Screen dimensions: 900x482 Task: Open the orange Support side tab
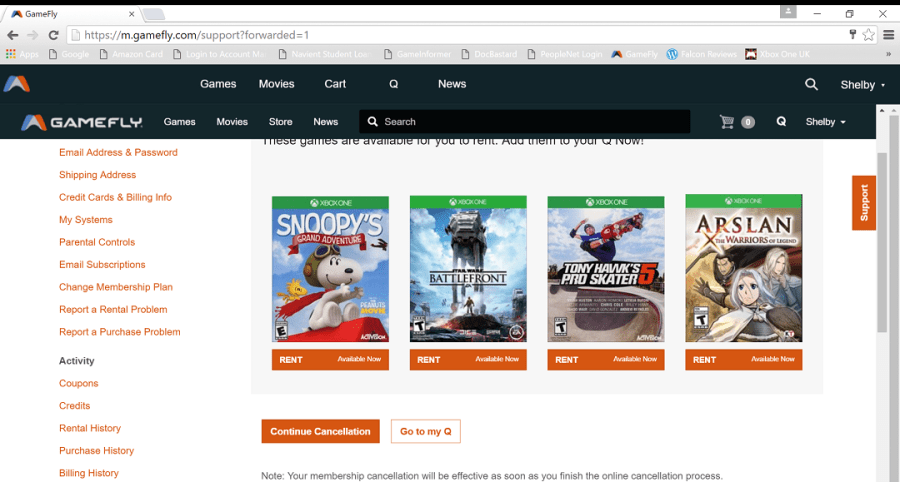click(x=864, y=203)
